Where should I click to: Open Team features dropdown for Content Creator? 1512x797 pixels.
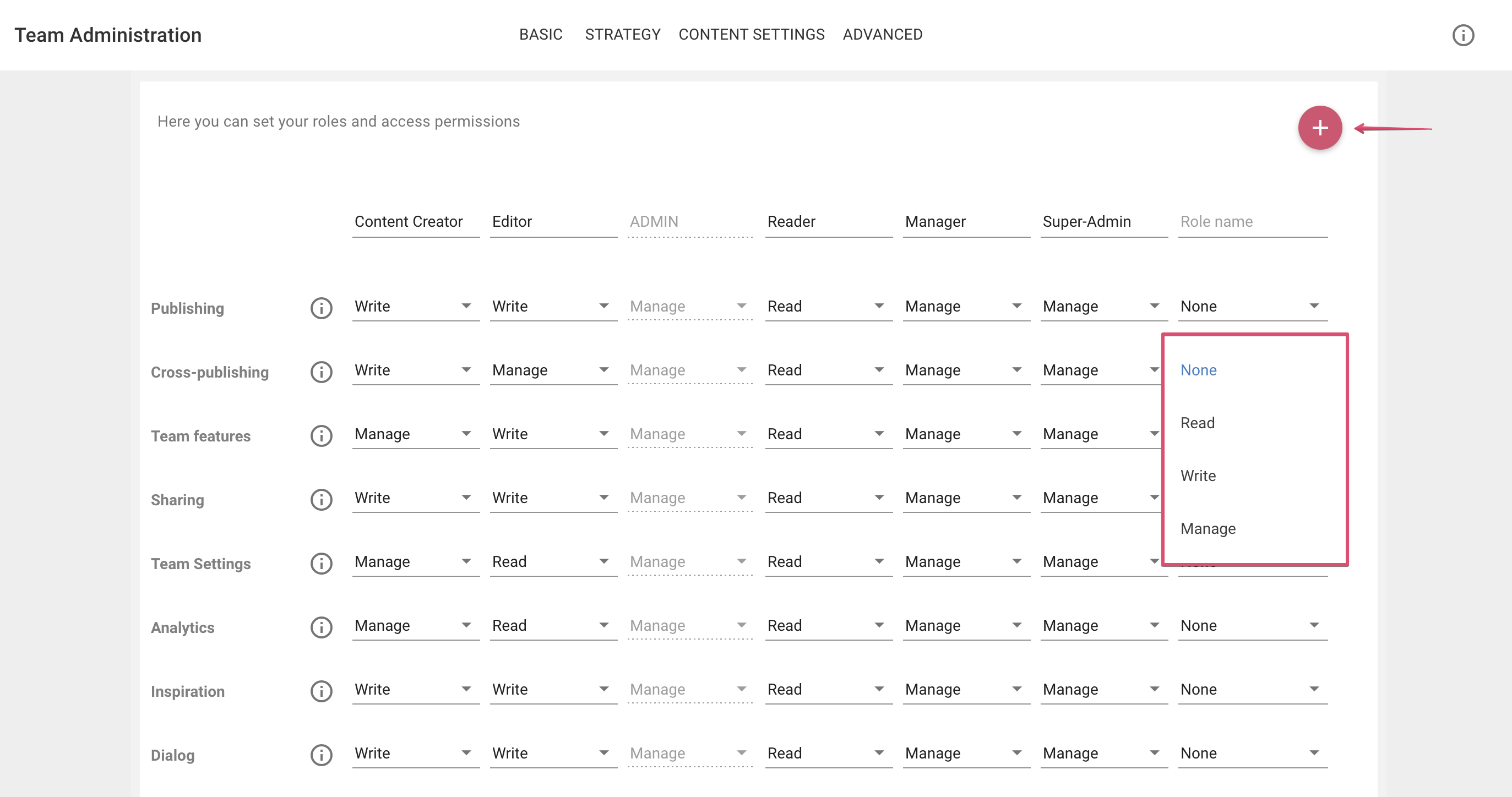pyautogui.click(x=416, y=434)
